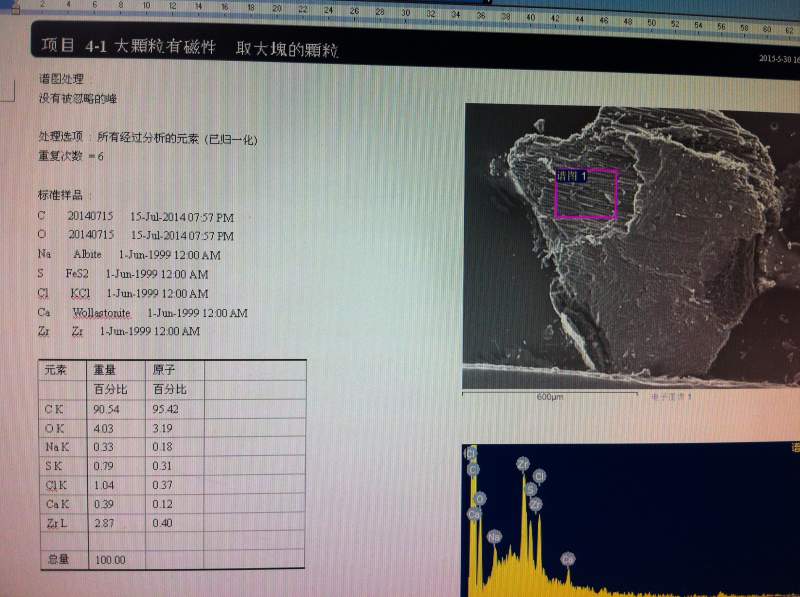The image size is (800, 597).
Task: Click the 'Albite' standard entry for Na
Action: click(87, 254)
